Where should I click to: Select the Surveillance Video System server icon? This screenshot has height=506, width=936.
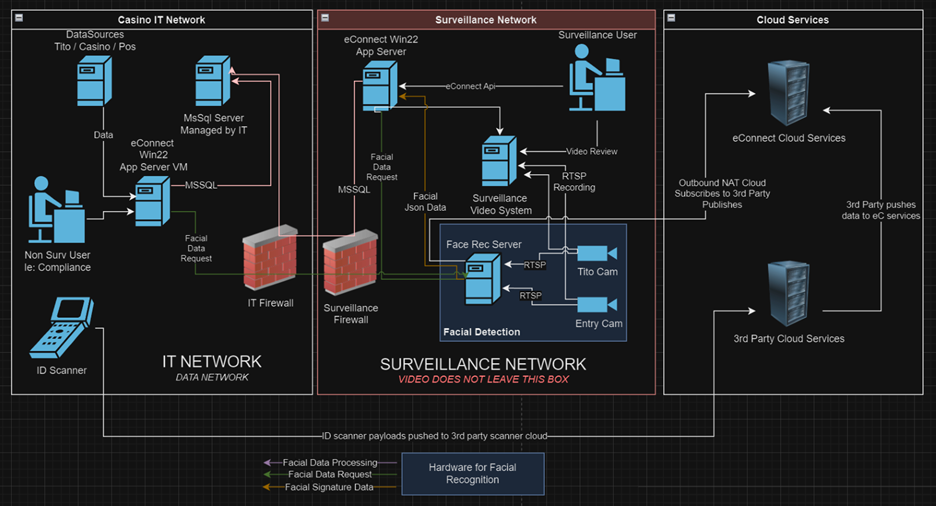(x=499, y=161)
